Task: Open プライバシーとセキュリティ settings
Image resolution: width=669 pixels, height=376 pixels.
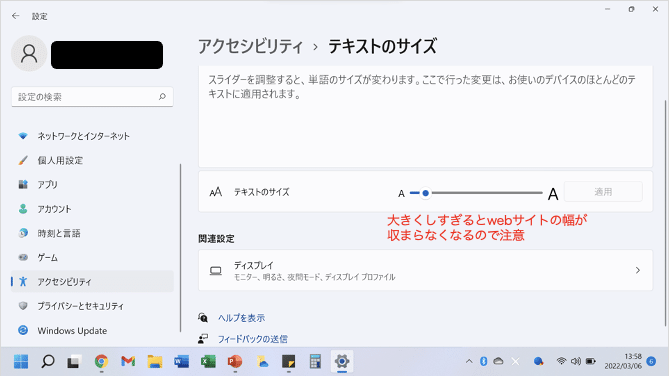Action: point(92,306)
